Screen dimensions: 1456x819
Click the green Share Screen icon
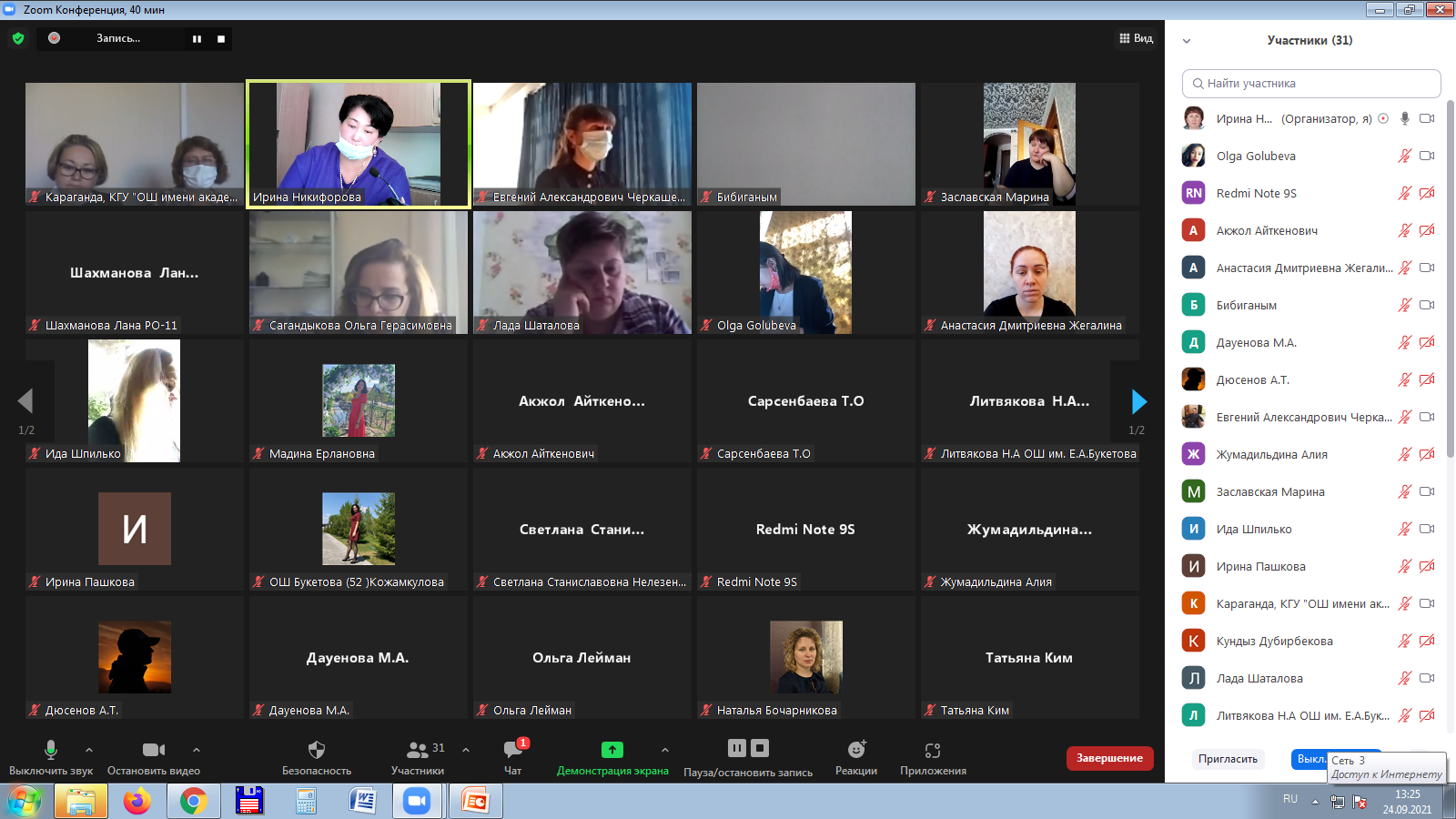click(x=612, y=750)
